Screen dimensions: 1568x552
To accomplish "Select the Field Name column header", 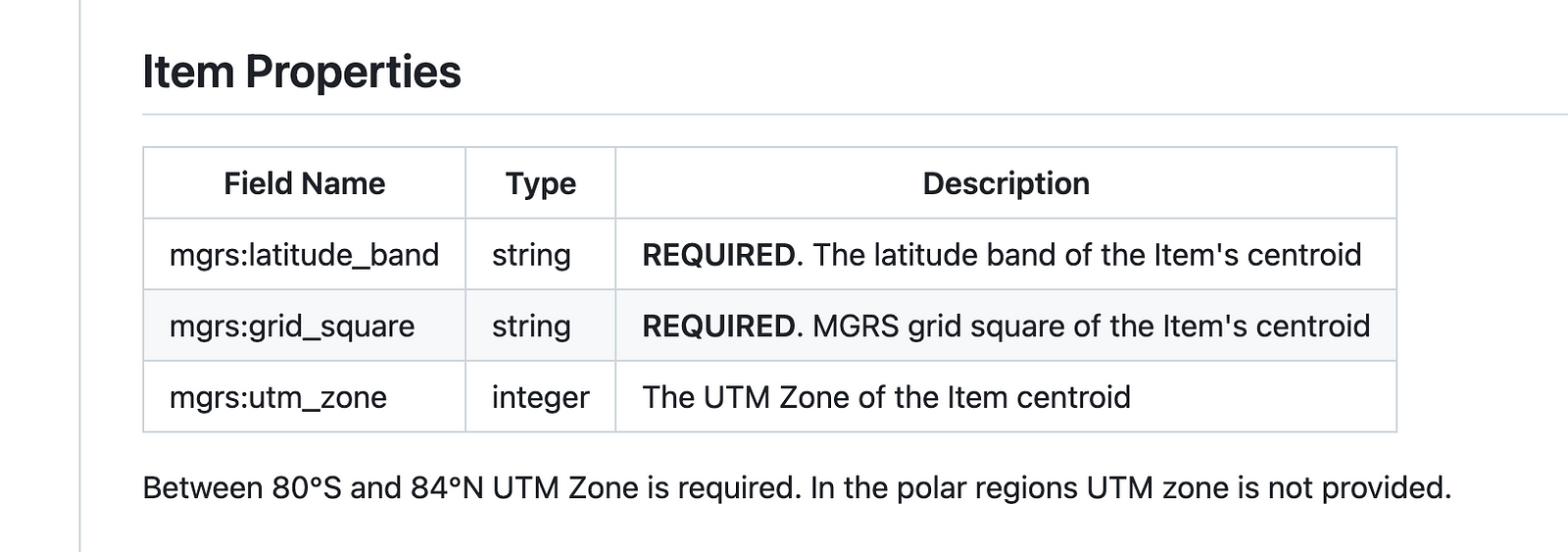I will [304, 183].
